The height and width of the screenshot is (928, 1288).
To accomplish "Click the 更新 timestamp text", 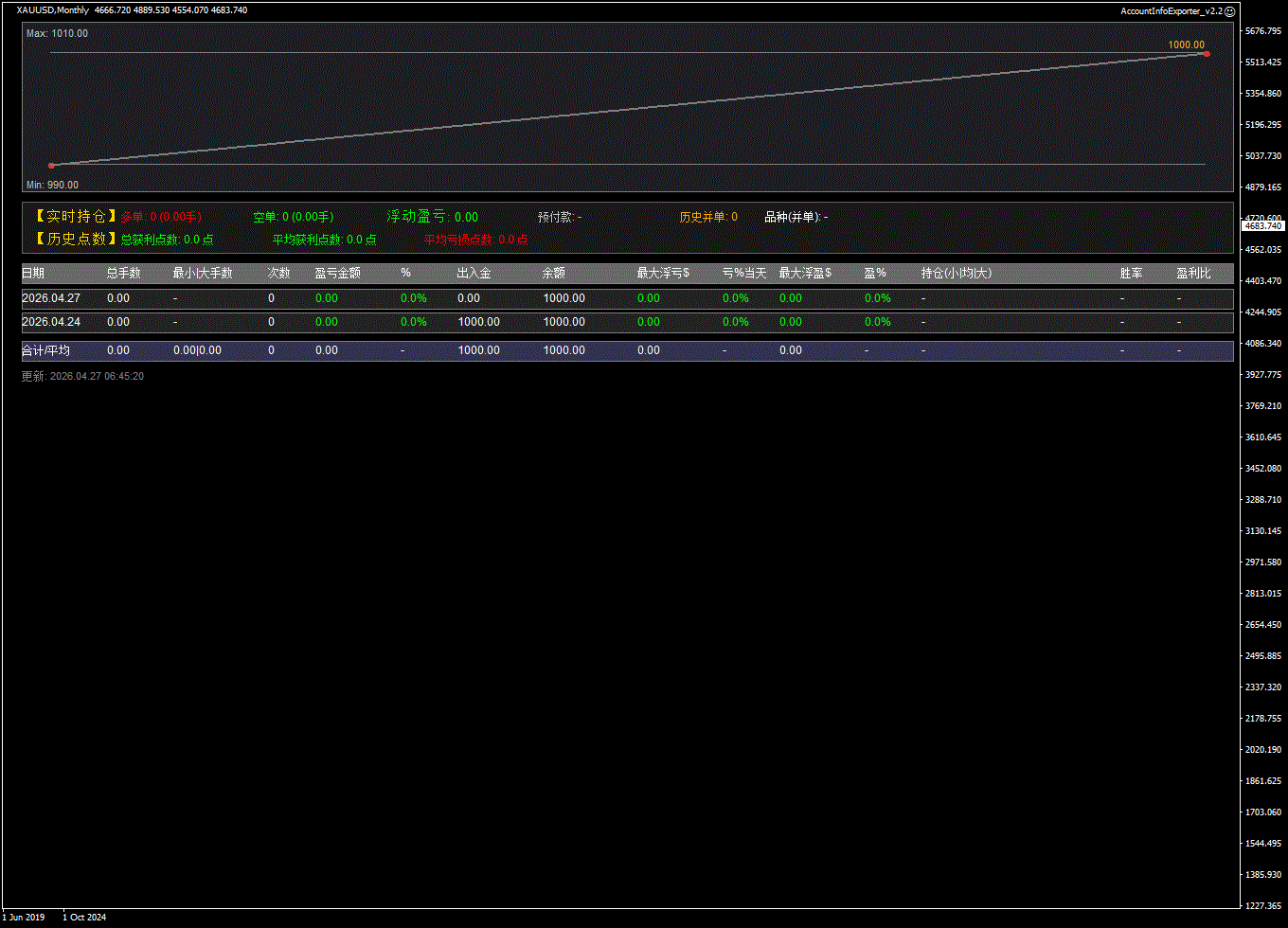I will [x=82, y=377].
